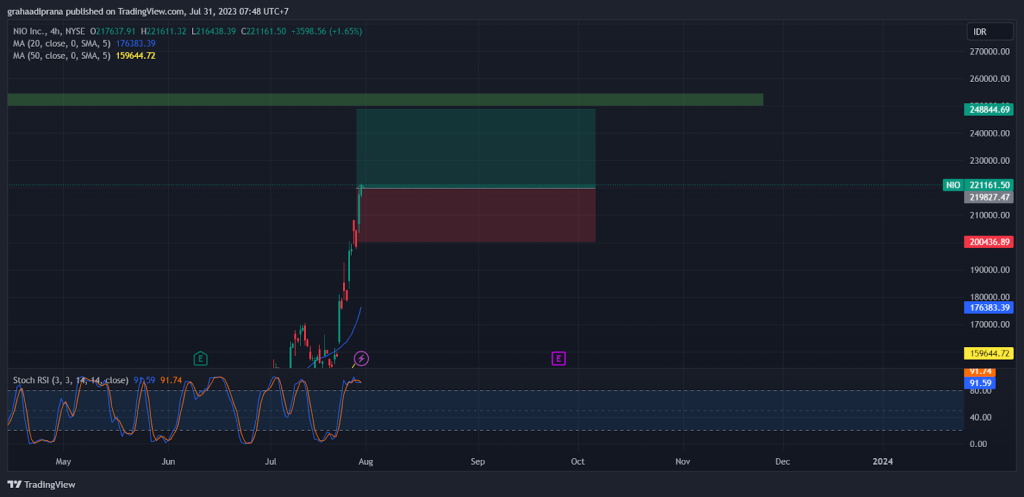This screenshot has height=497, width=1024.
Task: Click the 221161.50 current price label
Action: tap(989, 185)
